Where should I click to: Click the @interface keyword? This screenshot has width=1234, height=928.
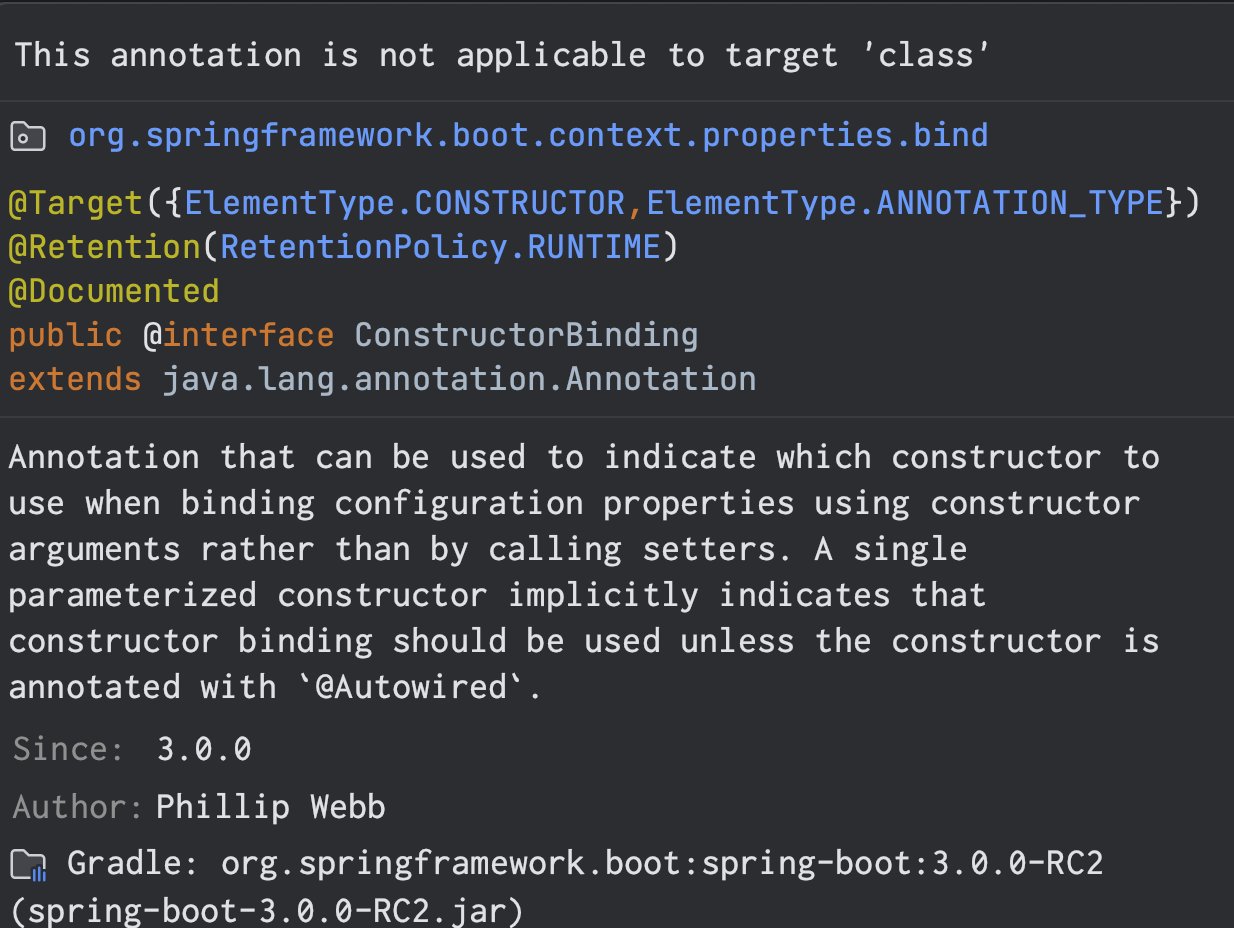239,335
